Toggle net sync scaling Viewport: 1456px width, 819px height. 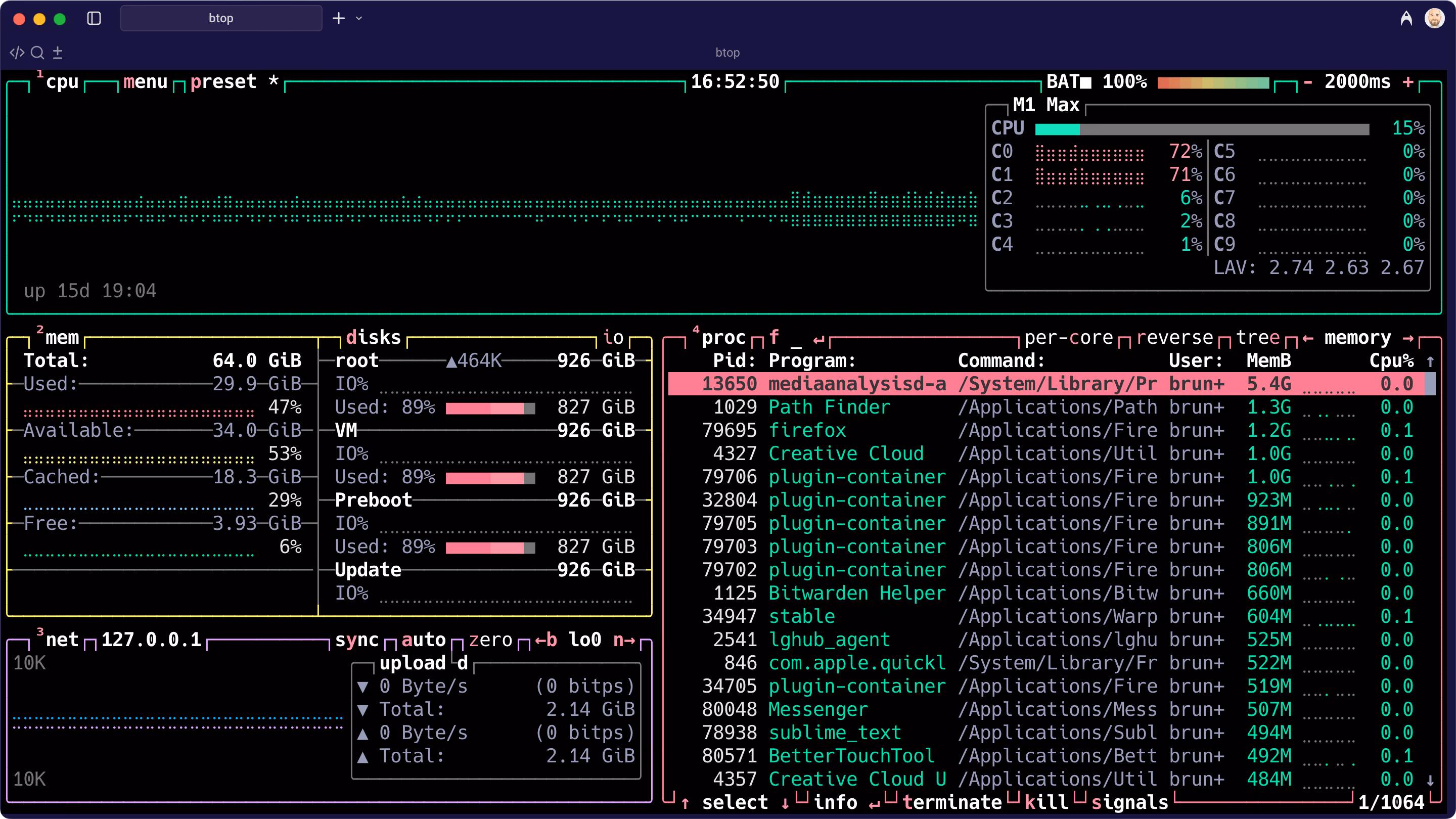(356, 640)
